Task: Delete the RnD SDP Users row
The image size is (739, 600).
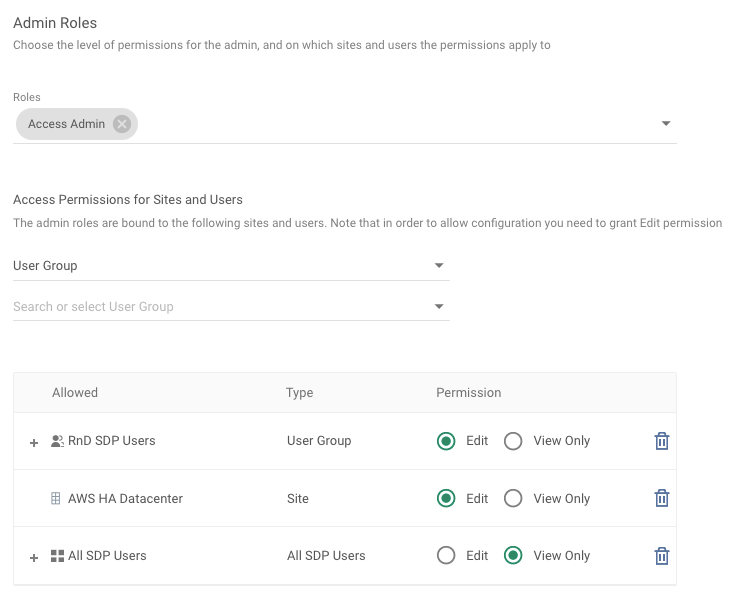Action: 661,441
